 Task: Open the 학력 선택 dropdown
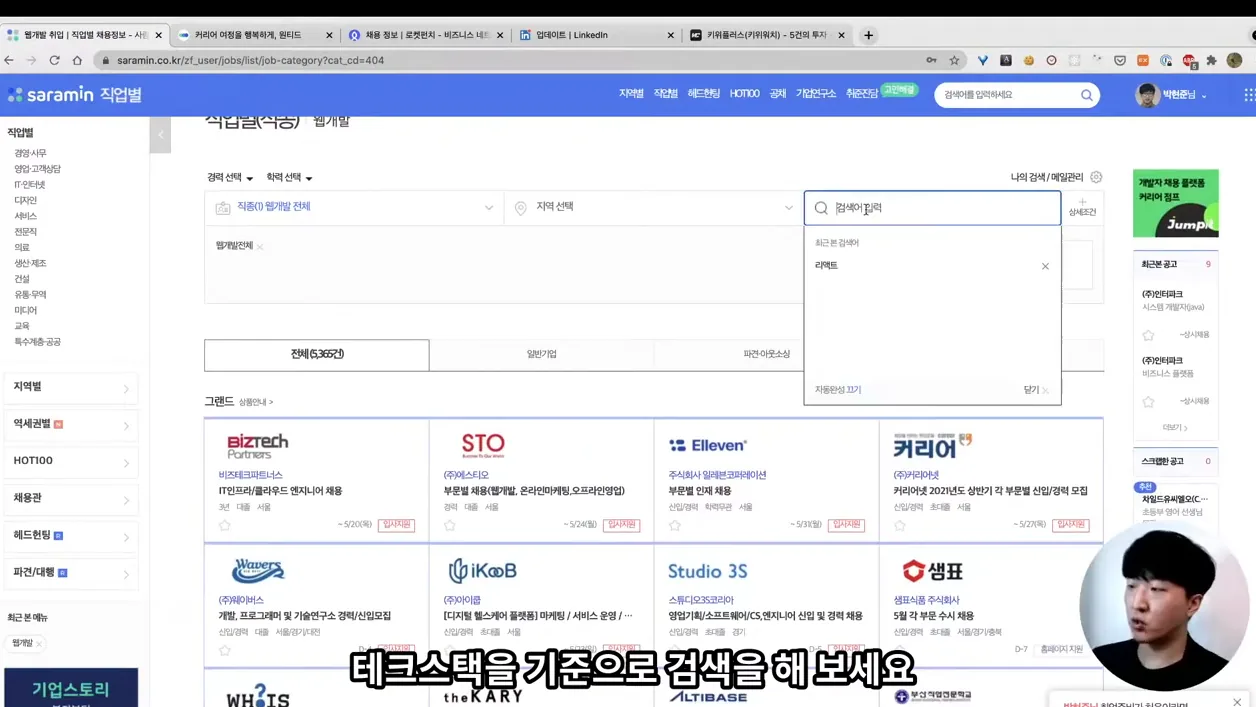[289, 177]
